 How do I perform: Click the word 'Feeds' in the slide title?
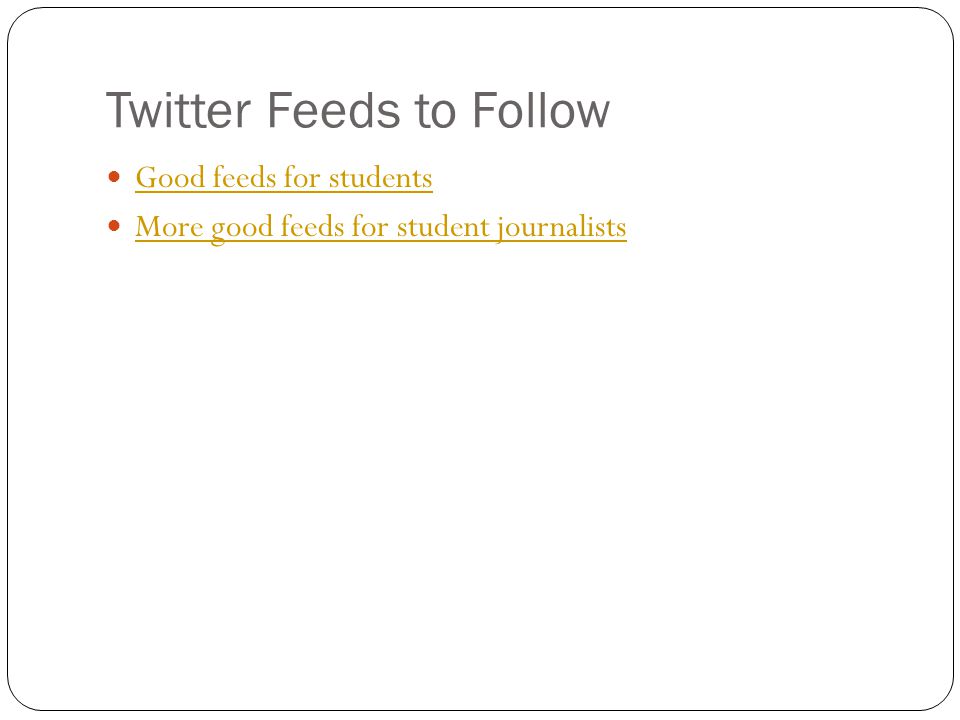tap(334, 110)
